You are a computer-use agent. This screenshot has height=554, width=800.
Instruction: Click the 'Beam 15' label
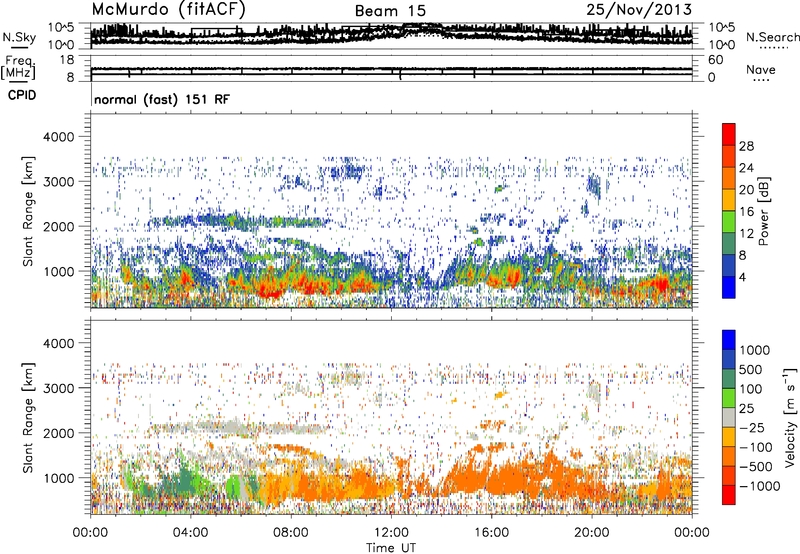point(390,11)
